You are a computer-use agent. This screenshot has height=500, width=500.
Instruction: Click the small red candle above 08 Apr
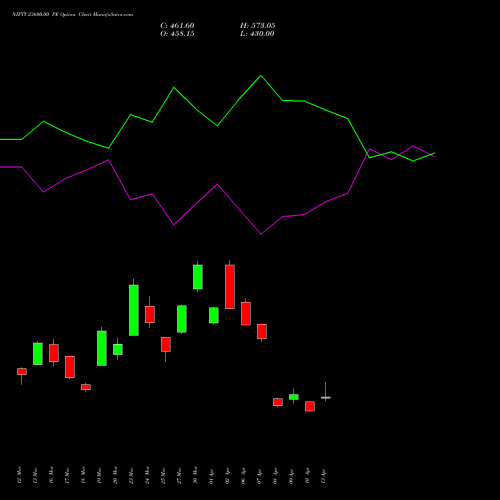tap(278, 402)
